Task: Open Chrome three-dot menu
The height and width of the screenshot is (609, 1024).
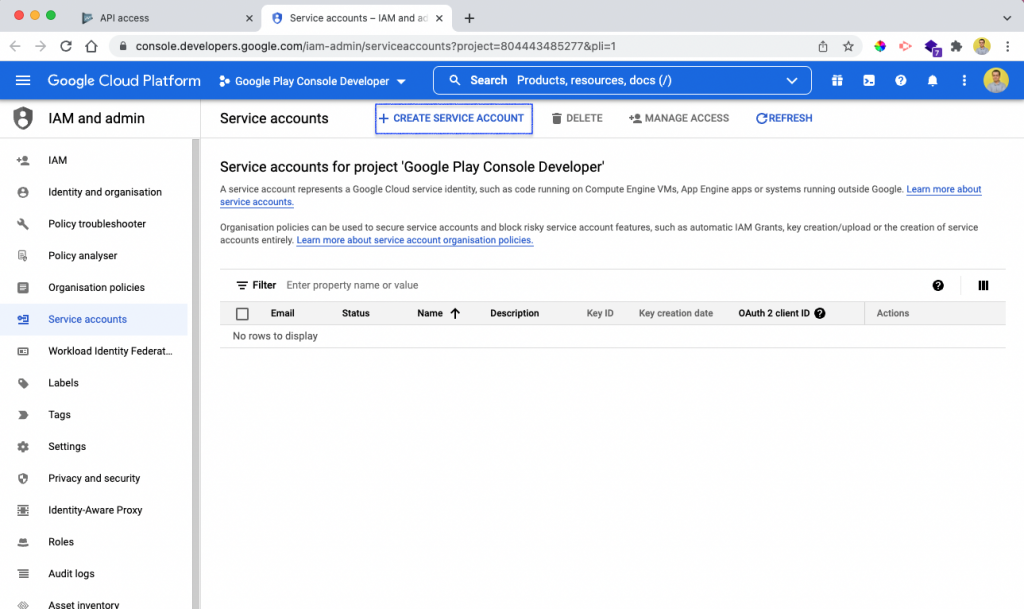Action: point(1008,46)
